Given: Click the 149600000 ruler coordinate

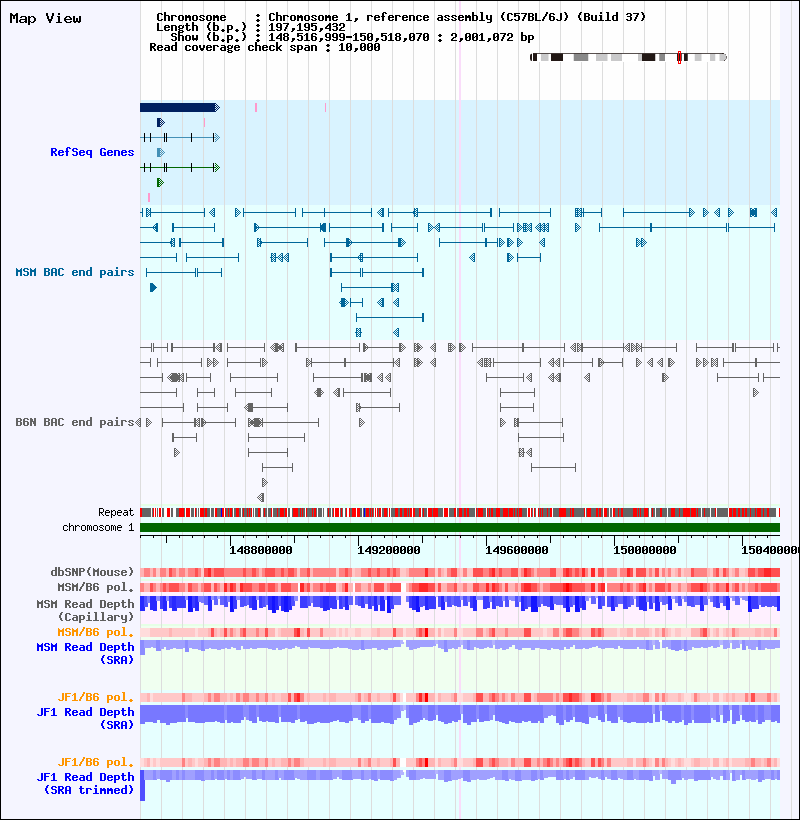Looking at the screenshot, I should pyautogui.click(x=517, y=550).
